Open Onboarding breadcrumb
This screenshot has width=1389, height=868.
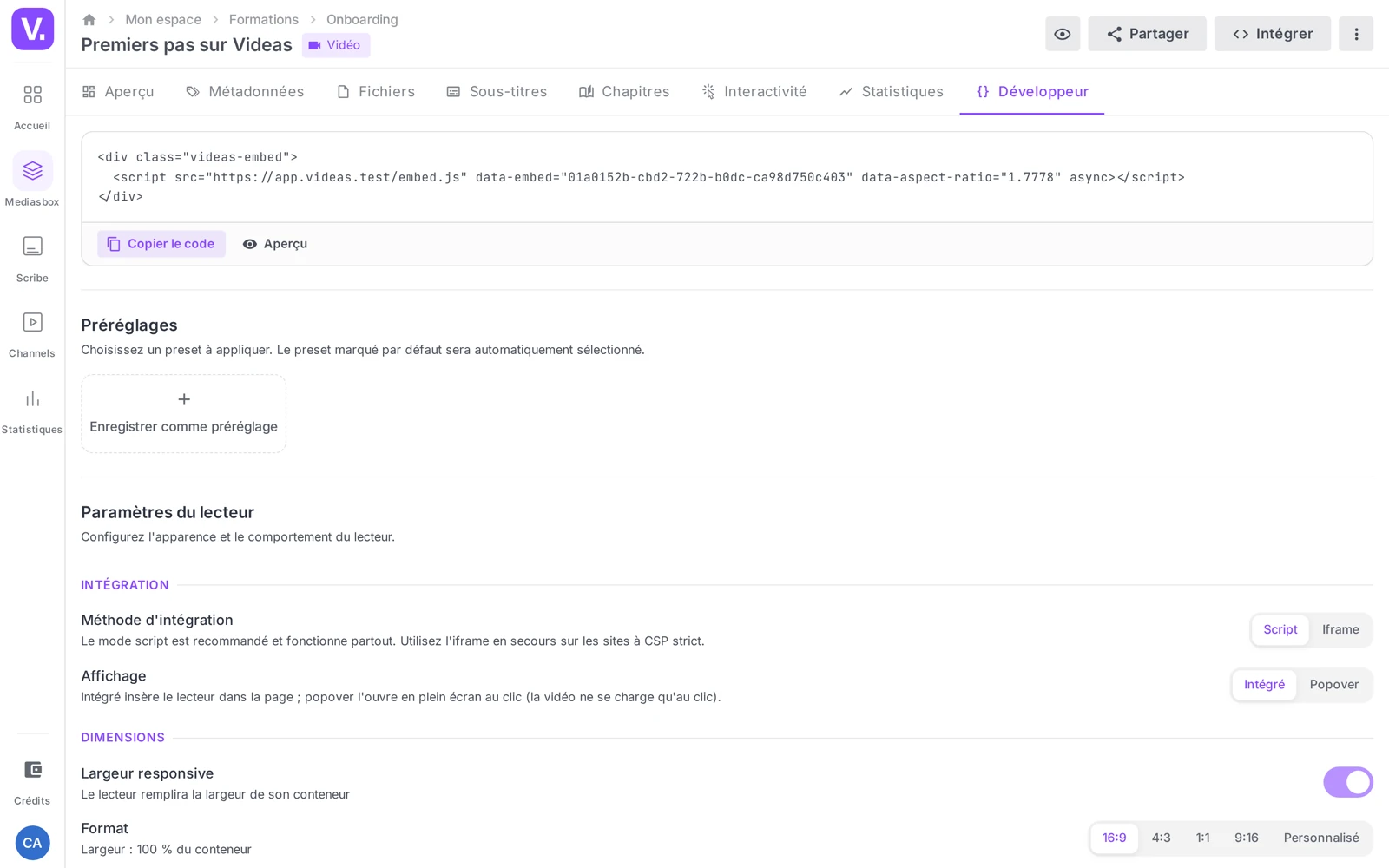(x=362, y=19)
